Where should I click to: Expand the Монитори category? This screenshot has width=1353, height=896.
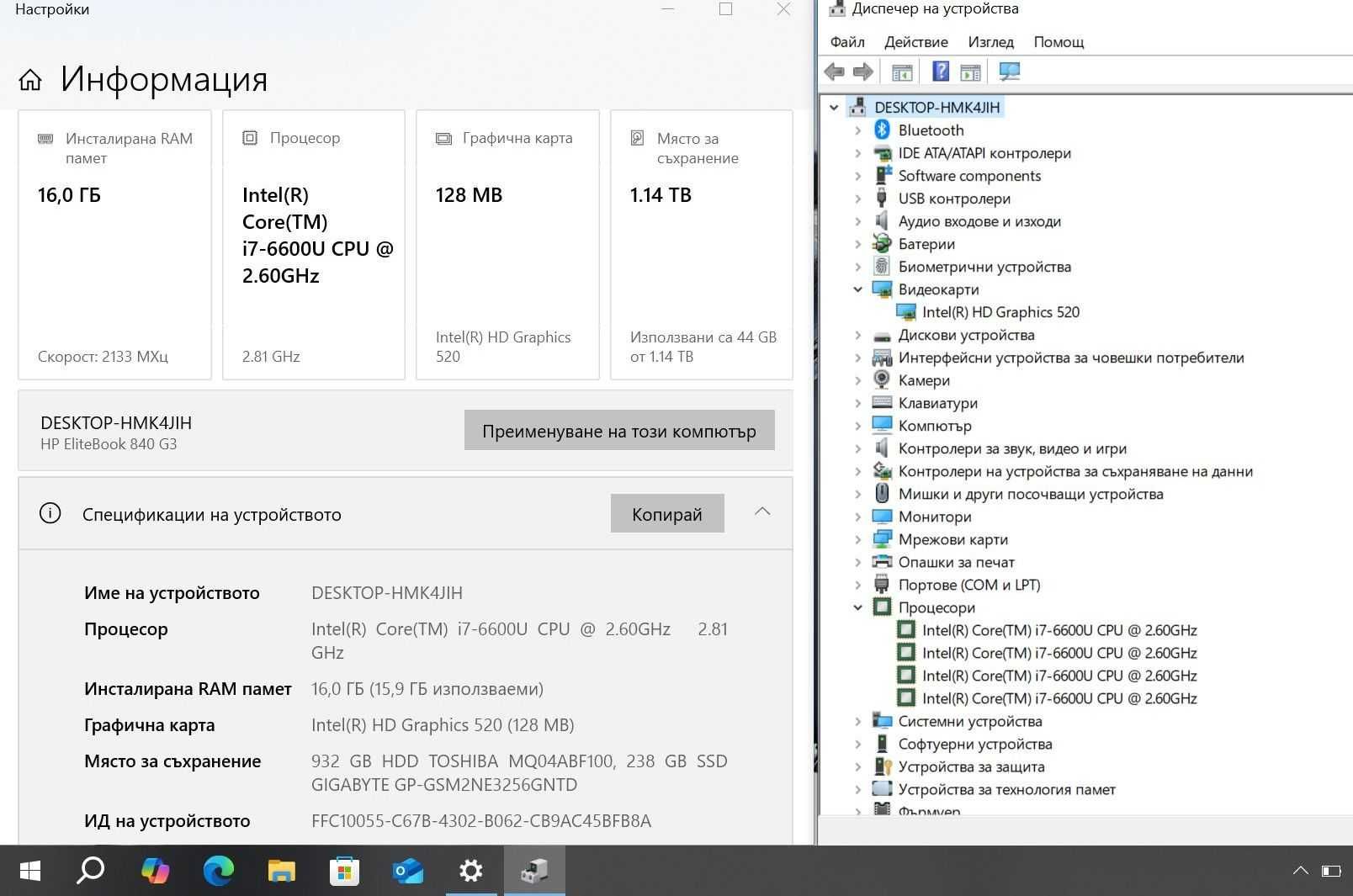pyautogui.click(x=857, y=517)
